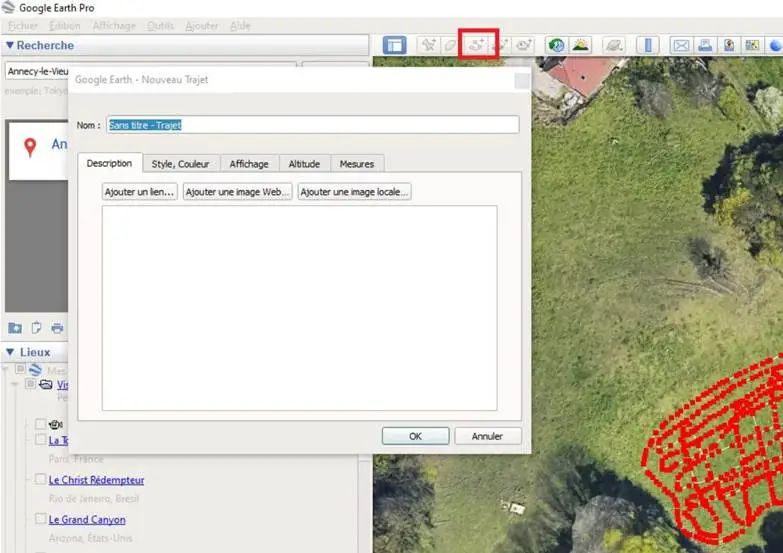Click the Add Placemark pushpin icon
The width and height of the screenshot is (783, 553).
click(x=428, y=44)
